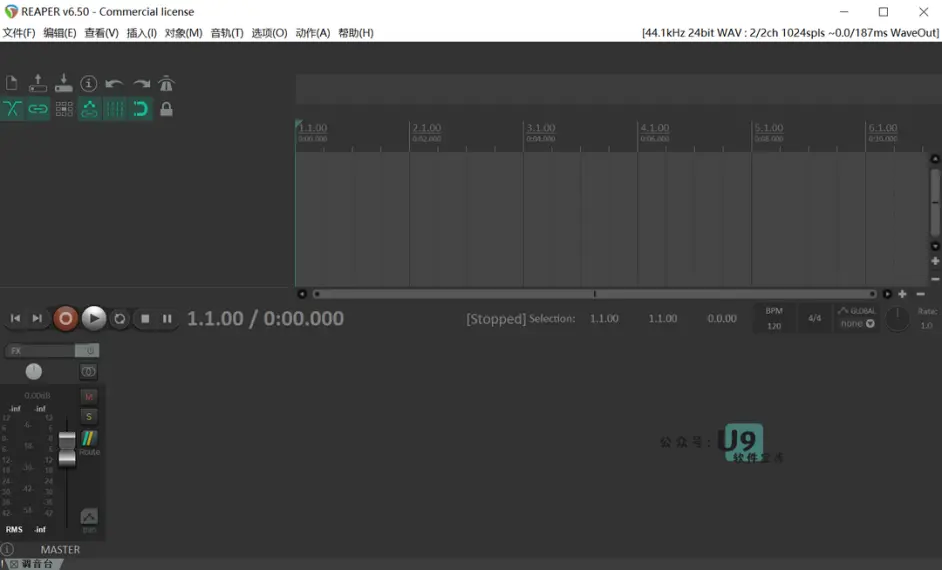Toggle envelope points move with items icon
Screen dimensions: 942x570
tap(90, 109)
